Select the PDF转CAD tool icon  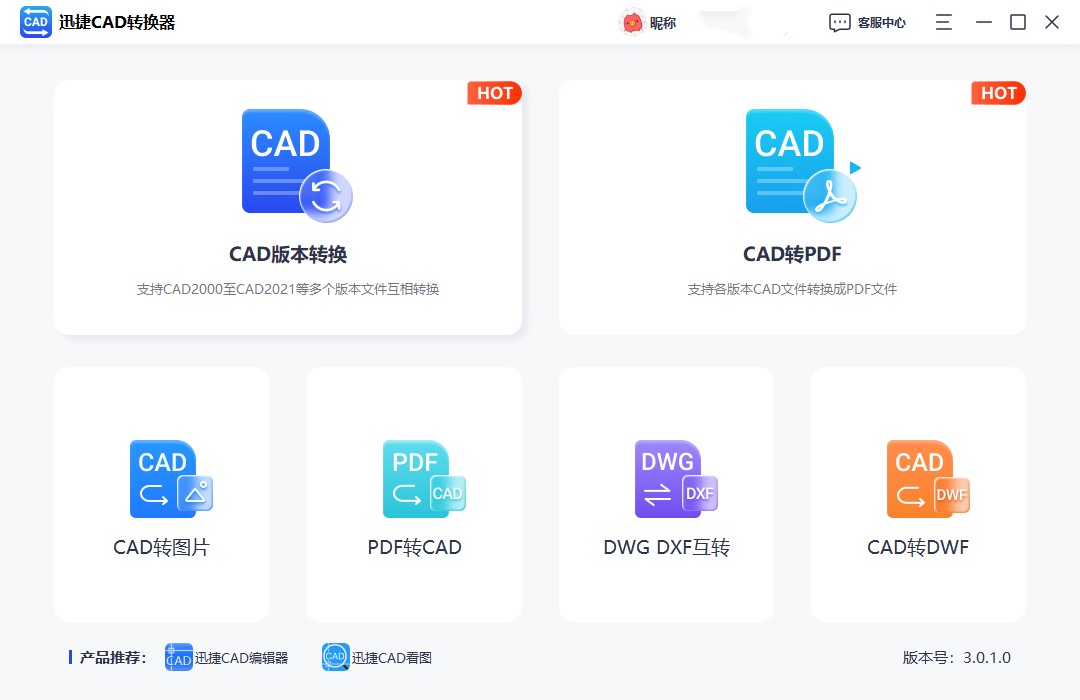tap(423, 479)
